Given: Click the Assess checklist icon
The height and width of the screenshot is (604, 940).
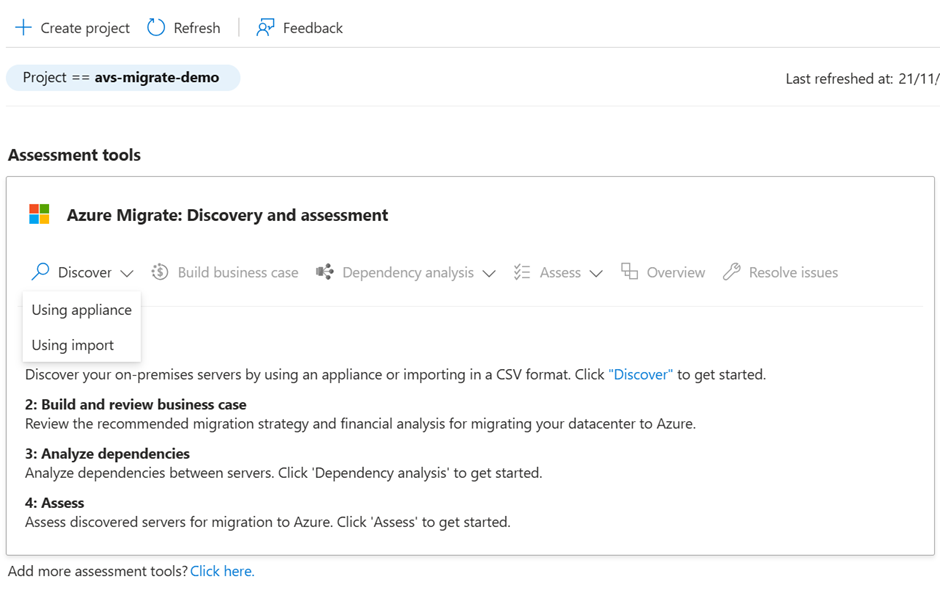Looking at the screenshot, I should [x=522, y=272].
